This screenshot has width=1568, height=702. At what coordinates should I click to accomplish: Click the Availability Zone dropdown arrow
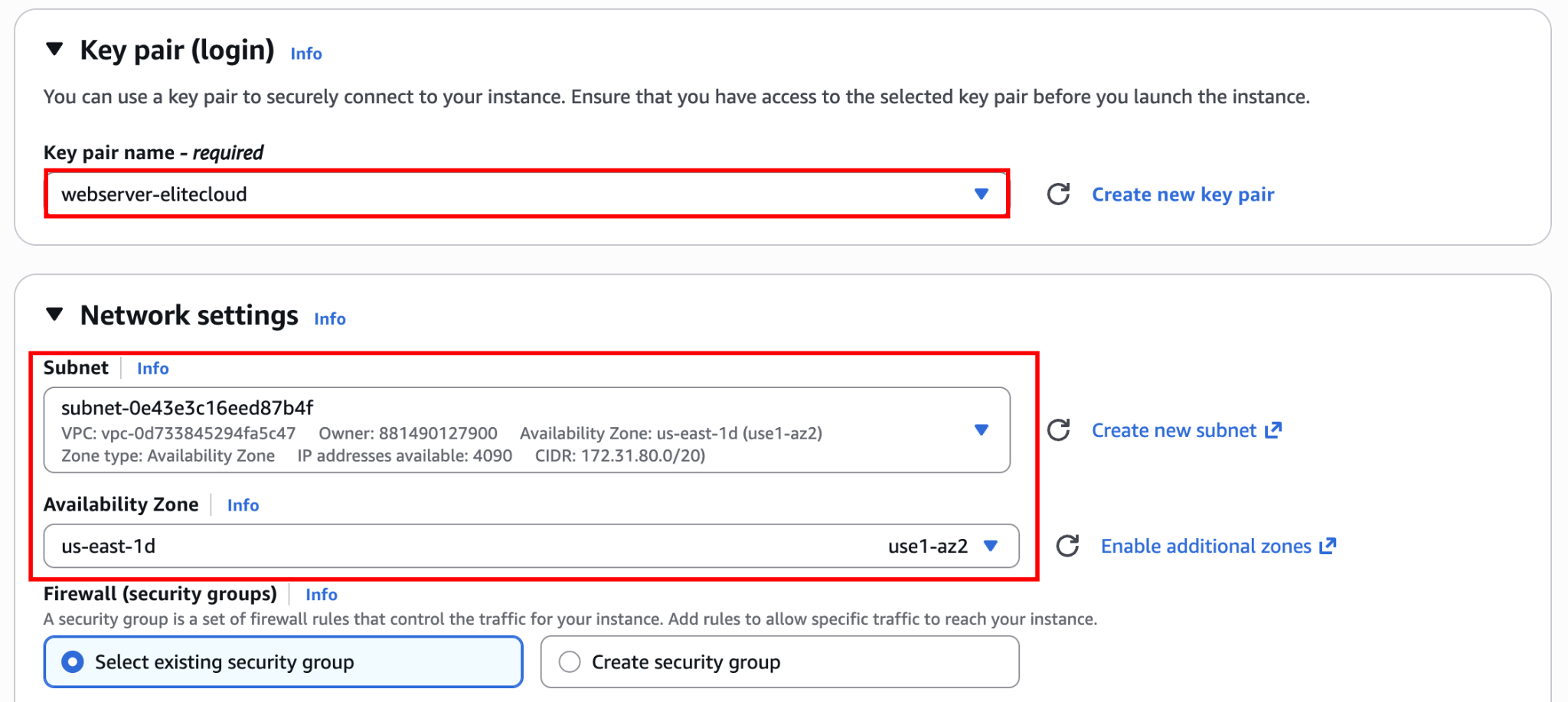(x=991, y=546)
